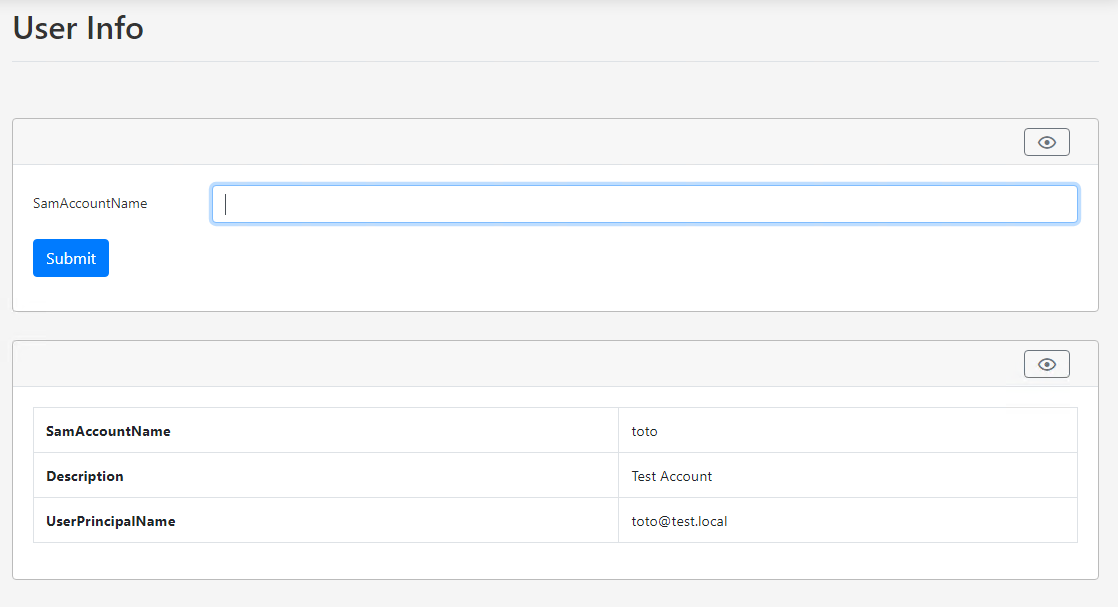
Task: Click the User Info page heading
Action: [78, 29]
